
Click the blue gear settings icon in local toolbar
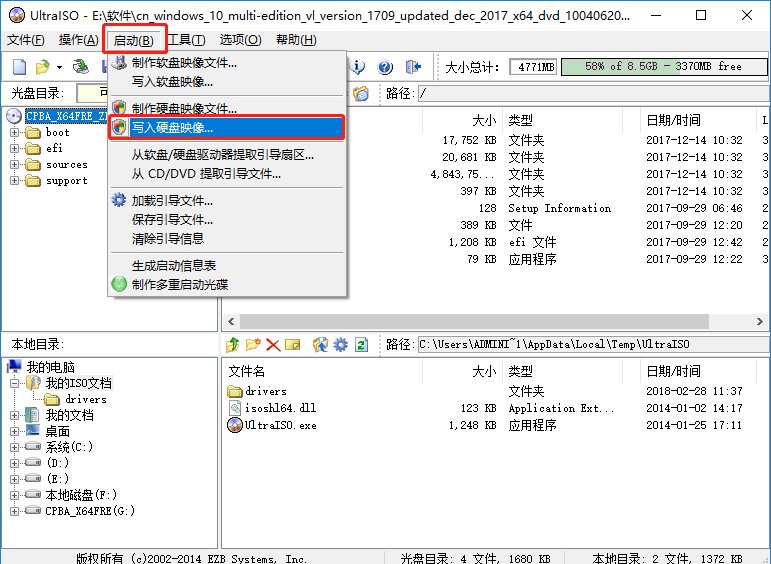[x=340, y=345]
